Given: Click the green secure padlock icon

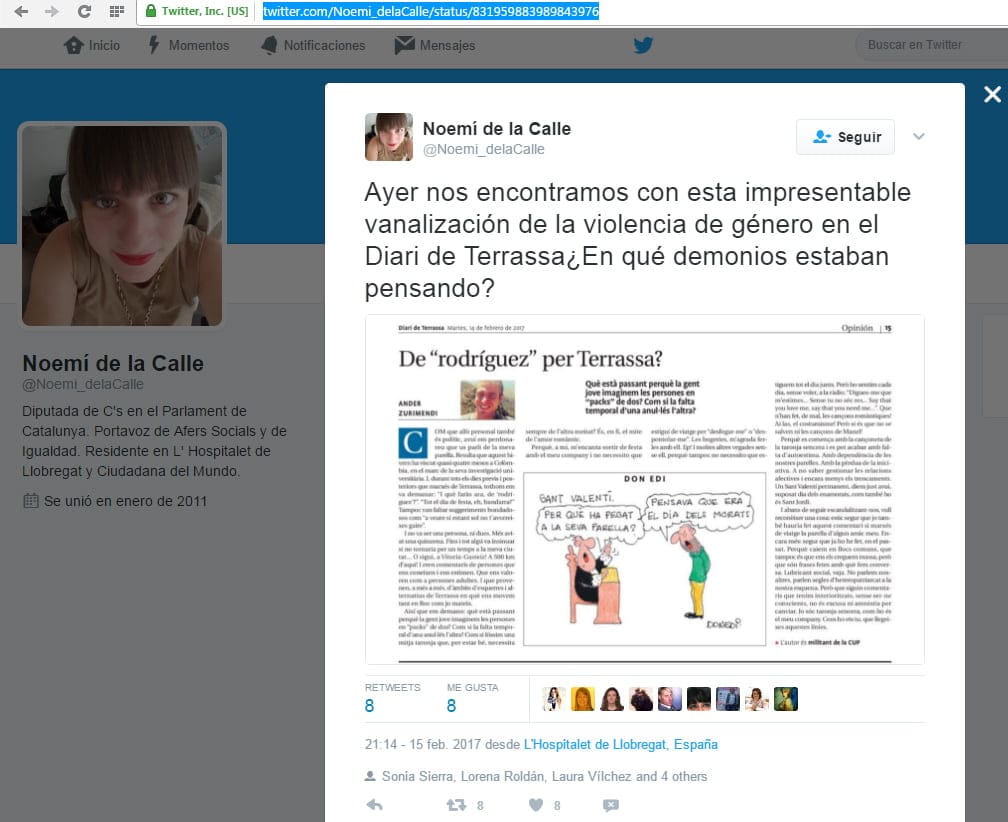Looking at the screenshot, I should [x=151, y=11].
